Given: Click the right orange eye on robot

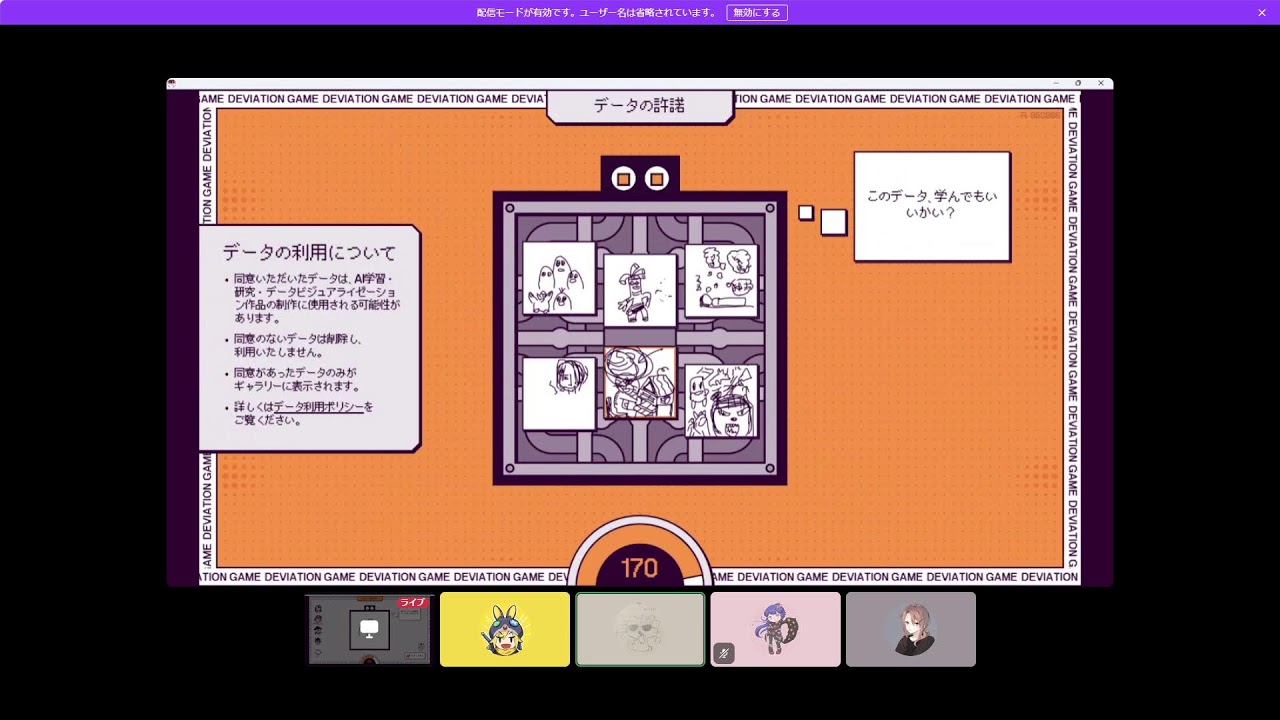Looking at the screenshot, I should pyautogui.click(x=657, y=179).
